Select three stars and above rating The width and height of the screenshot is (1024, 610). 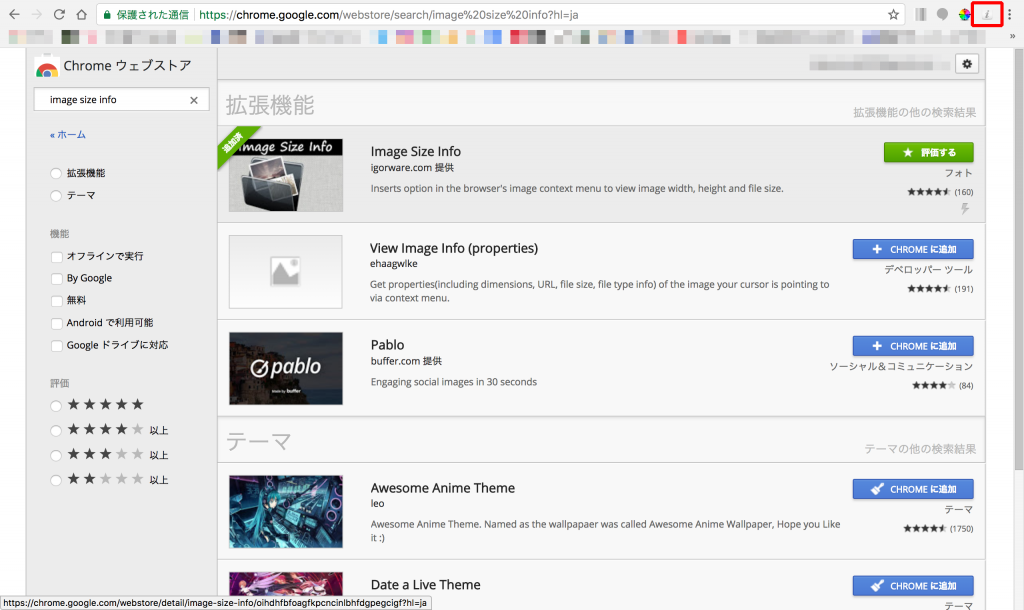[x=56, y=455]
